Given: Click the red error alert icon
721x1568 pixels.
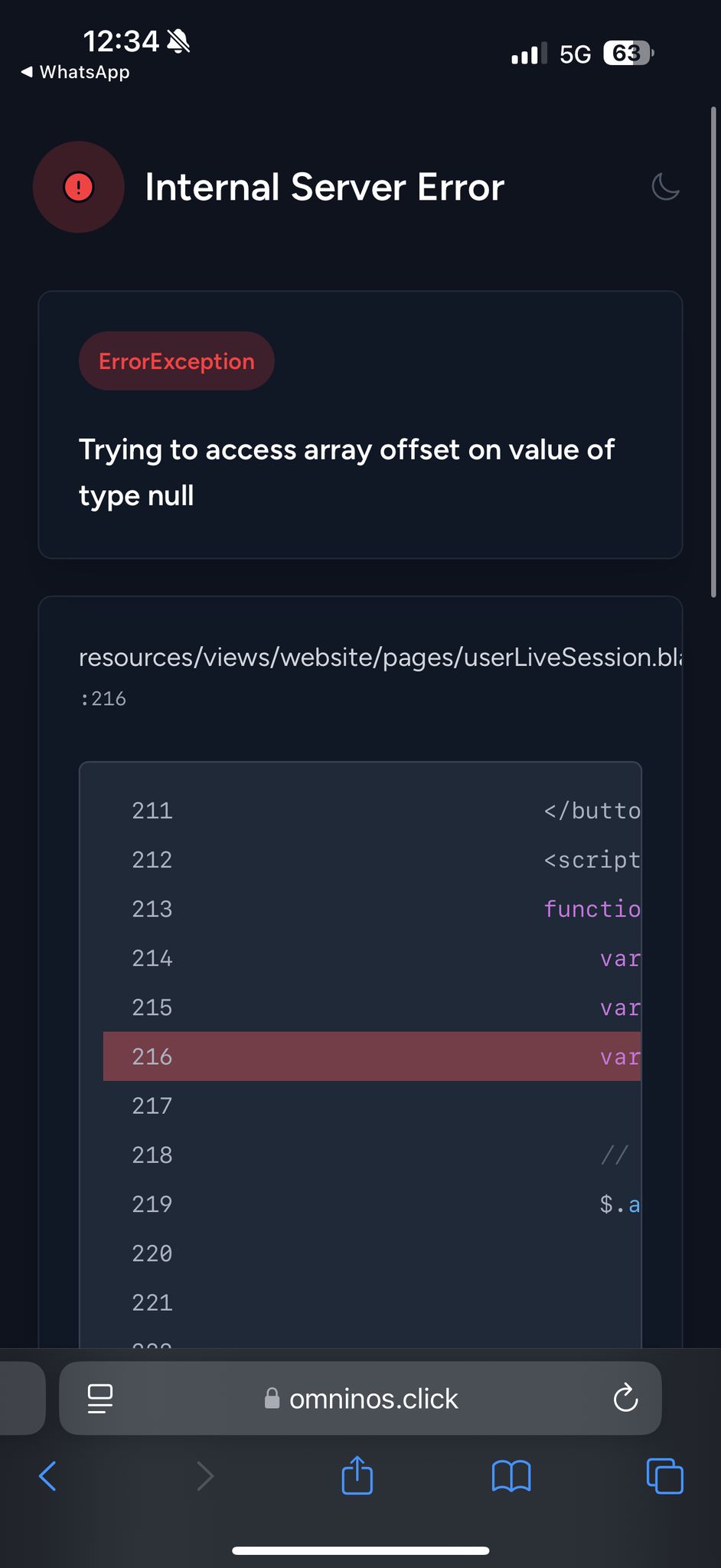Looking at the screenshot, I should coord(79,187).
